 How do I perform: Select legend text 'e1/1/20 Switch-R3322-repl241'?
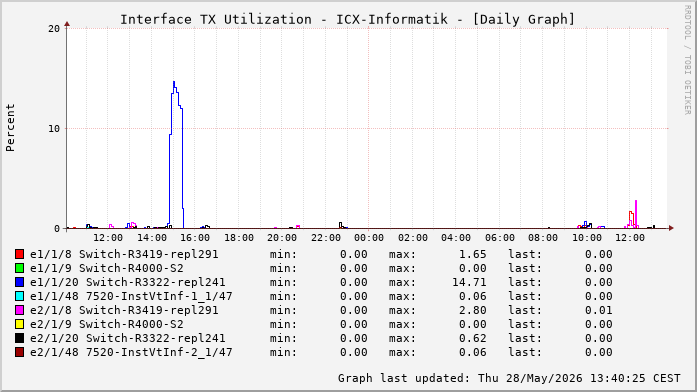(x=128, y=282)
